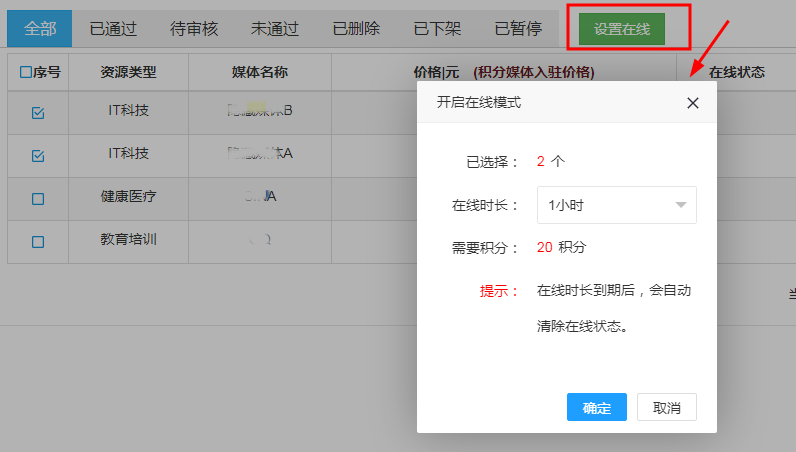Viewport: 796px width, 452px height.
Task: Click the green 设置在线 button
Action: pyautogui.click(x=622, y=29)
